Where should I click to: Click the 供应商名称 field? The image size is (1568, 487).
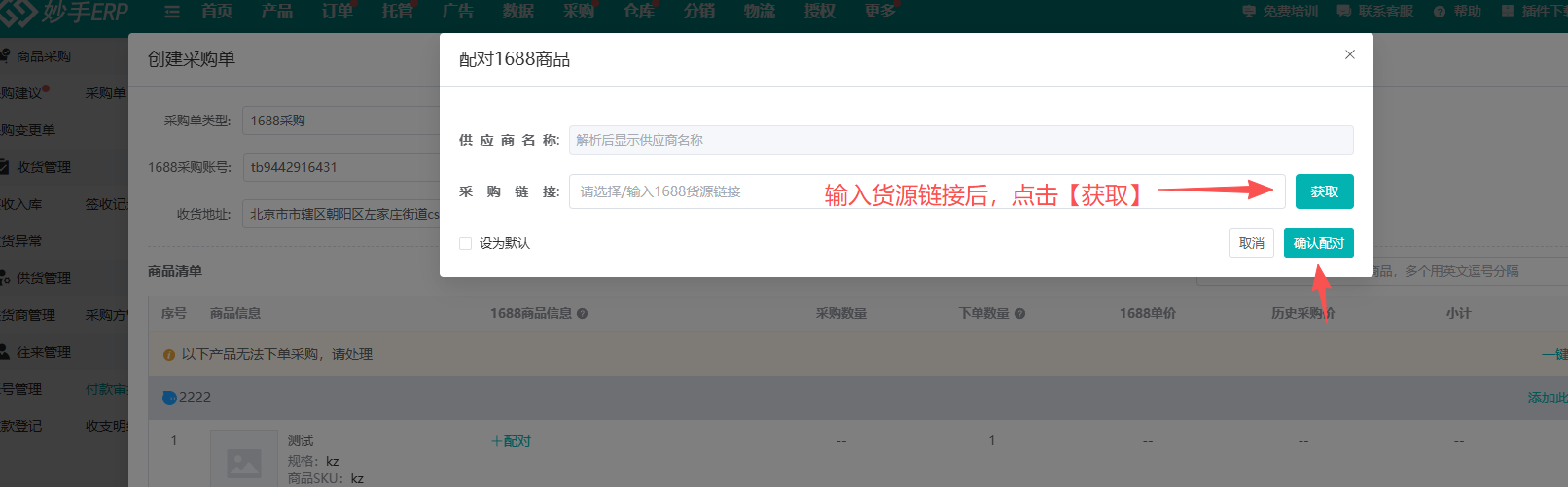tap(961, 140)
